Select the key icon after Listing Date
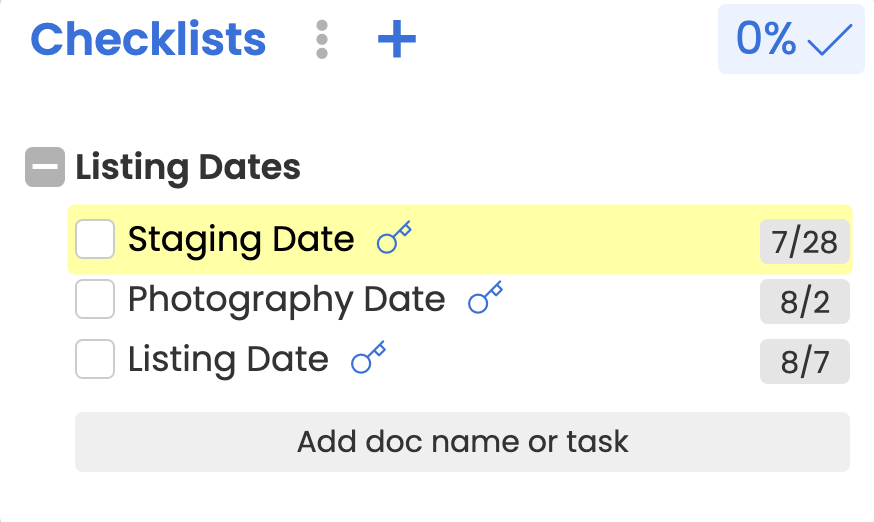Image resolution: width=874 pixels, height=522 pixels. point(368,359)
